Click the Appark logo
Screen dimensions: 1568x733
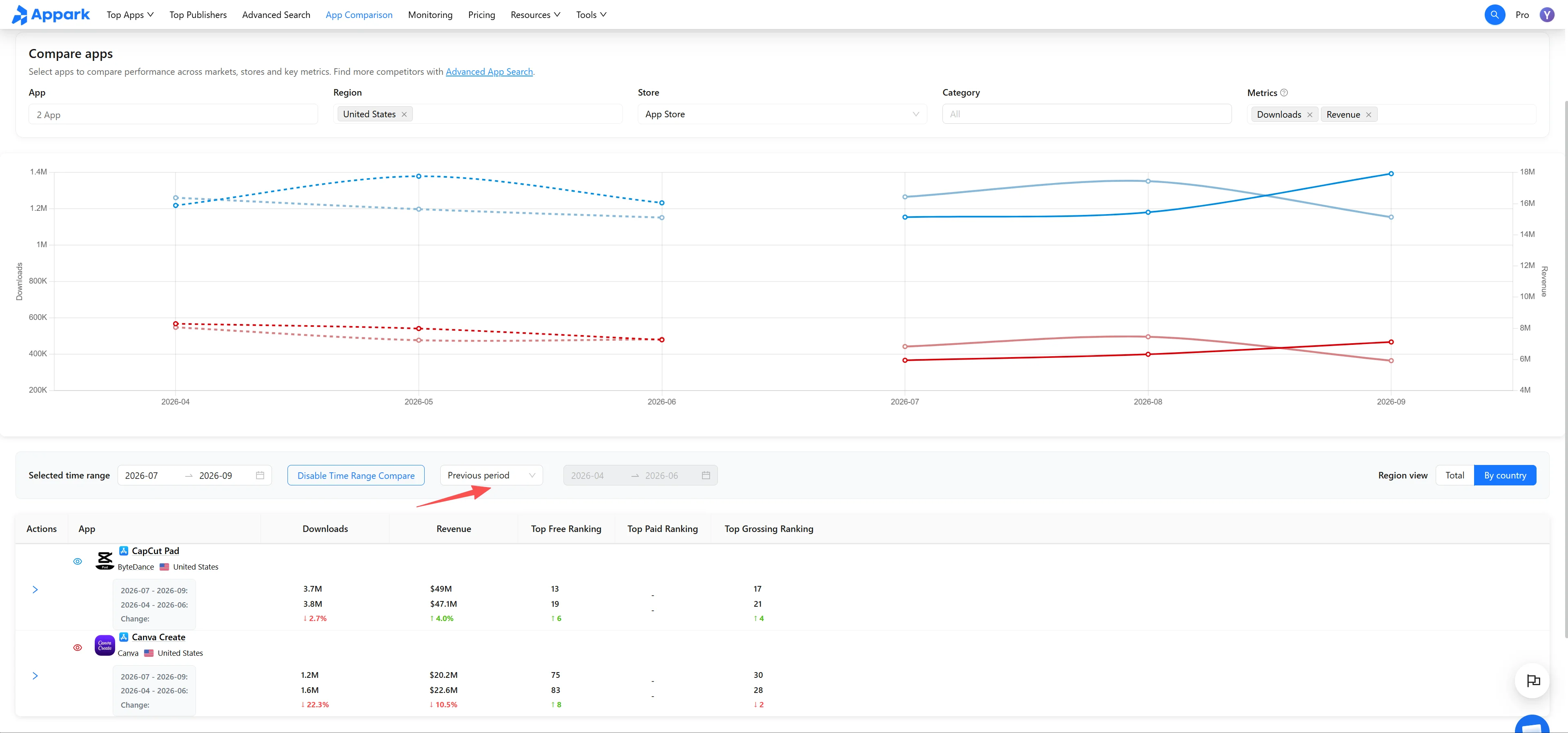coord(51,15)
